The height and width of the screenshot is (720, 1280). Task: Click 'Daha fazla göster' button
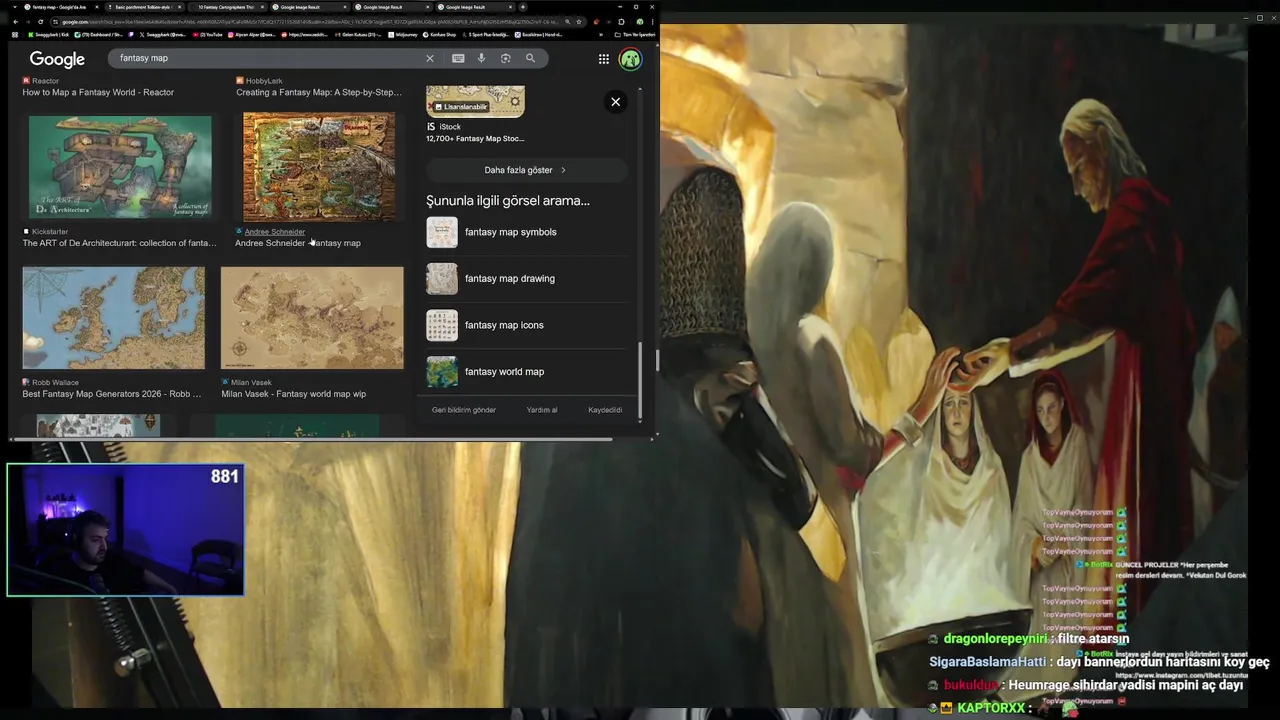click(x=526, y=170)
